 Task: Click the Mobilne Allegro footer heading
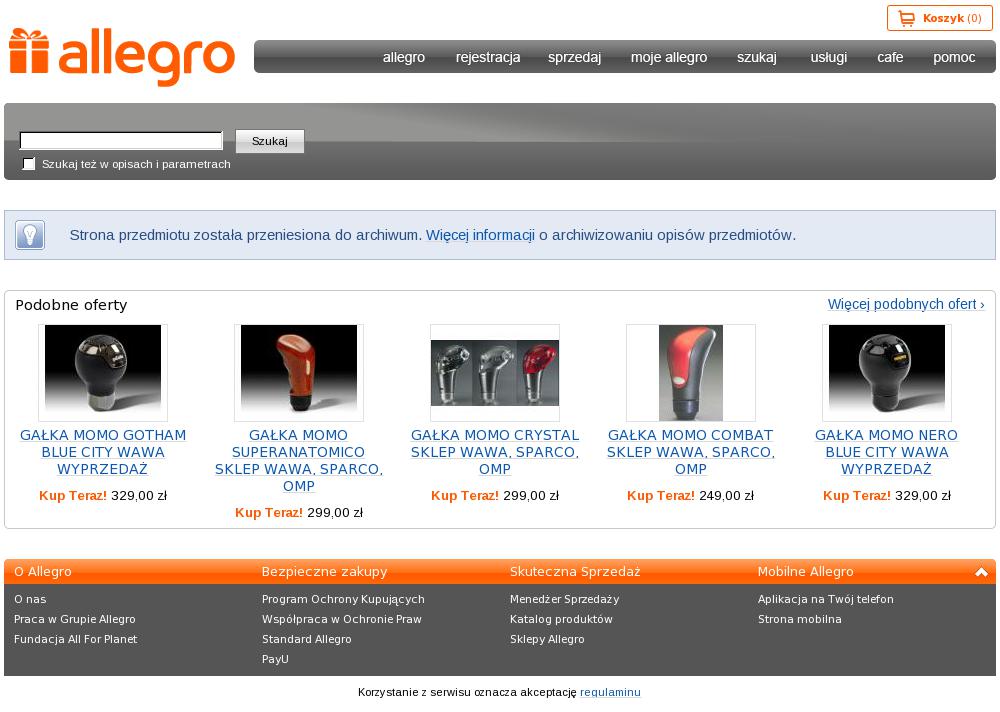coord(805,572)
